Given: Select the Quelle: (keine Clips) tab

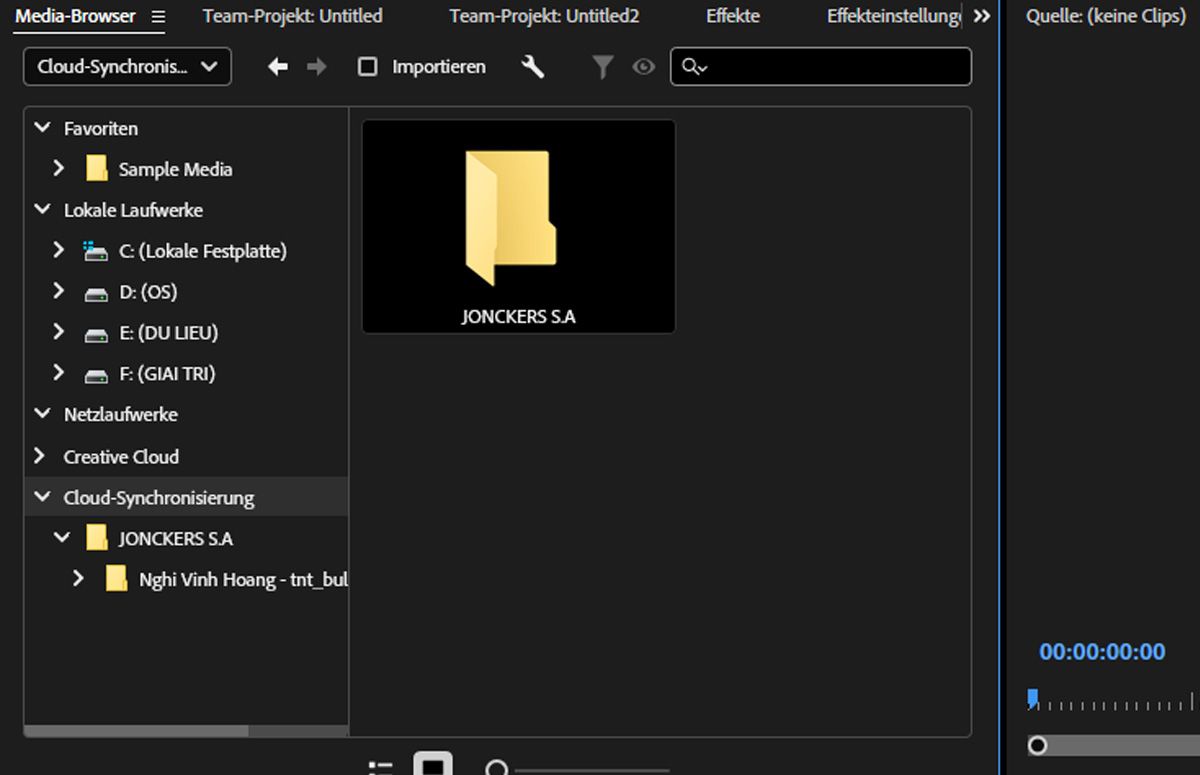Looking at the screenshot, I should (1105, 16).
